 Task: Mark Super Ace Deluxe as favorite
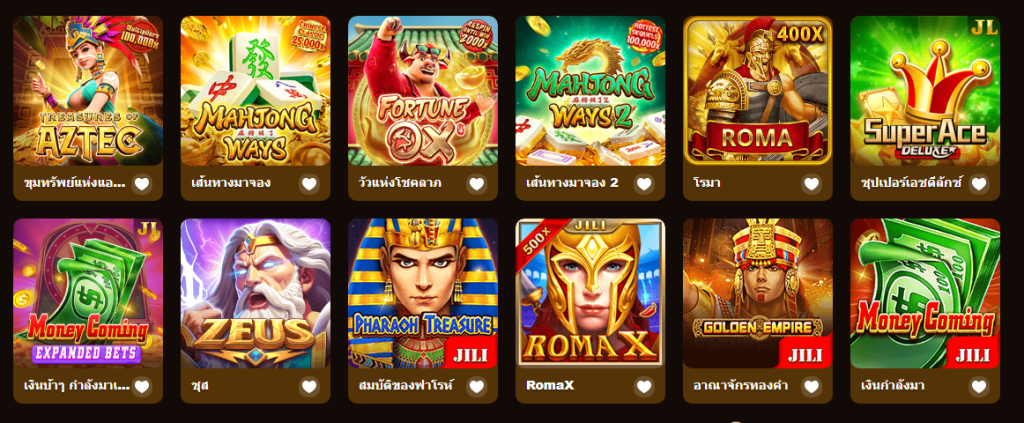point(978,184)
